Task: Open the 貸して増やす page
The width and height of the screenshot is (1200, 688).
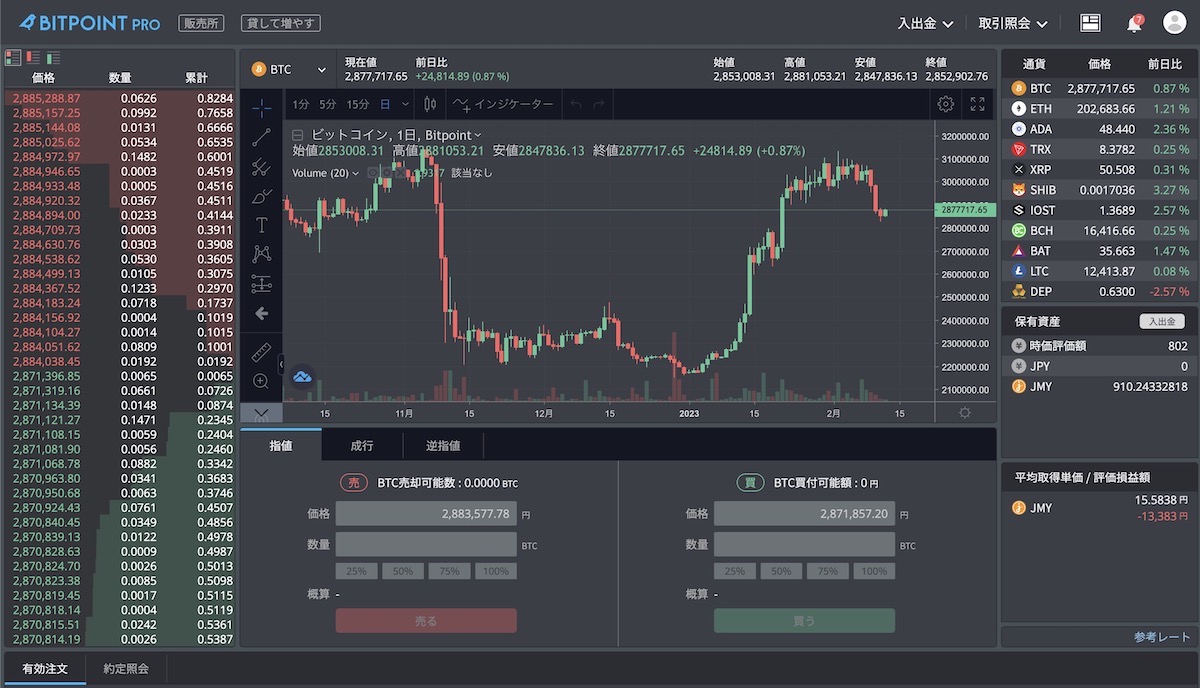Action: point(280,23)
